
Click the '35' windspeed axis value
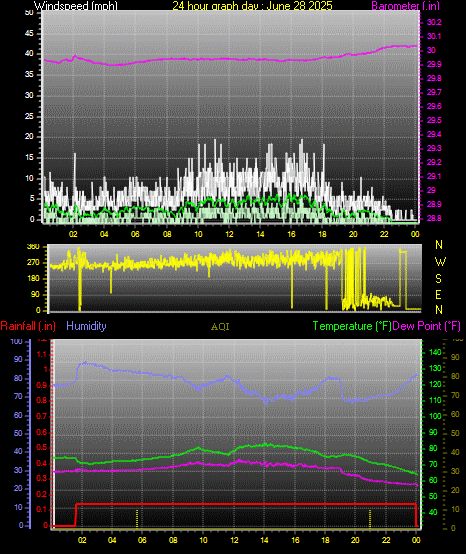pos(29,75)
